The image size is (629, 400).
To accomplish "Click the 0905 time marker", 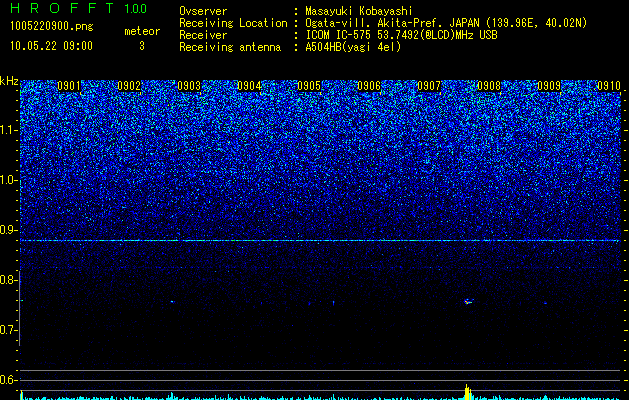I will (x=309, y=86).
